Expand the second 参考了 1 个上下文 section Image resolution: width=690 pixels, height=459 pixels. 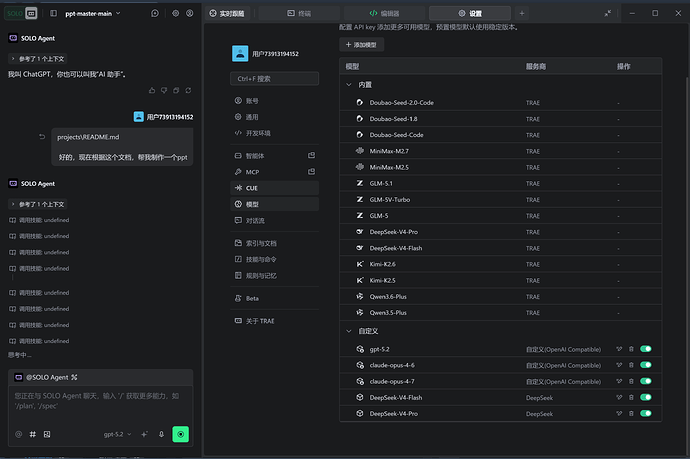click(x=38, y=204)
